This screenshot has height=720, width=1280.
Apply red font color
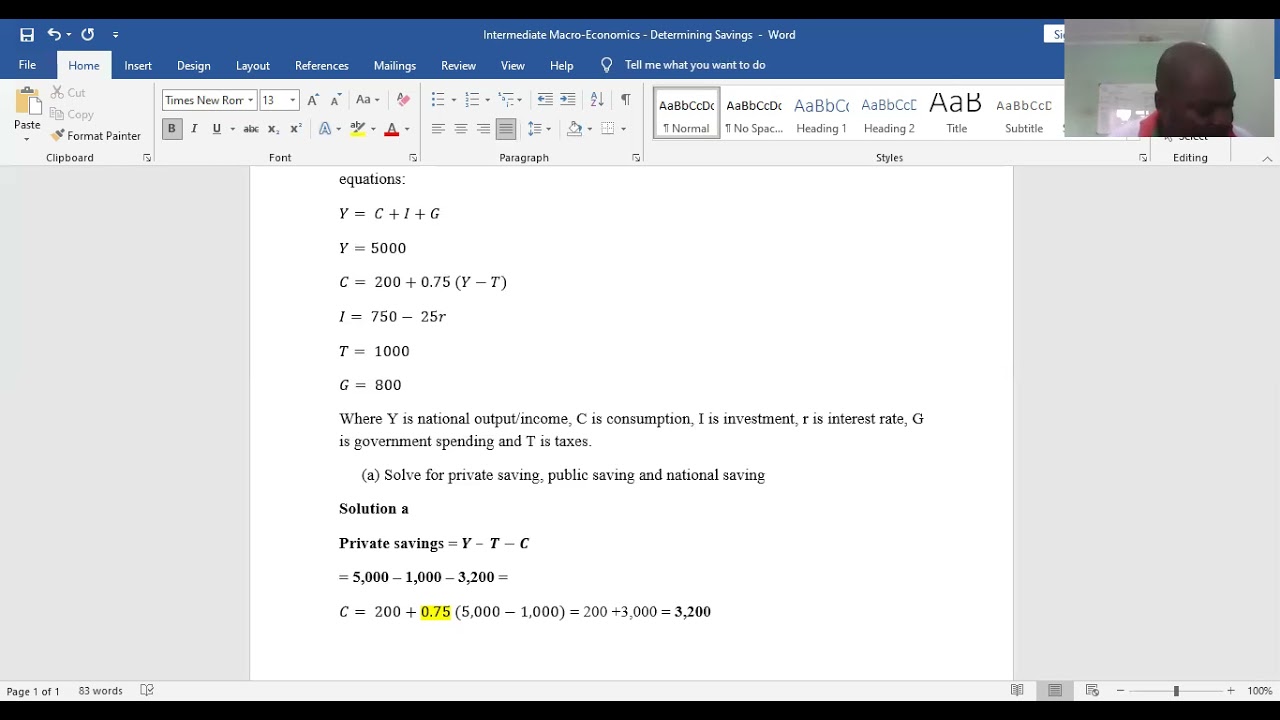pos(391,129)
